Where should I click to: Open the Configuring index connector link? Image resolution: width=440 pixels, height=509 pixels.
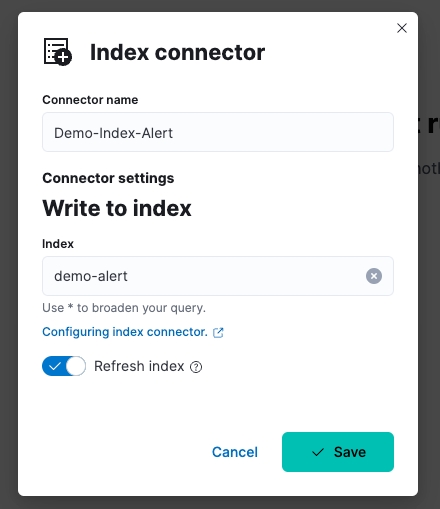click(x=125, y=332)
